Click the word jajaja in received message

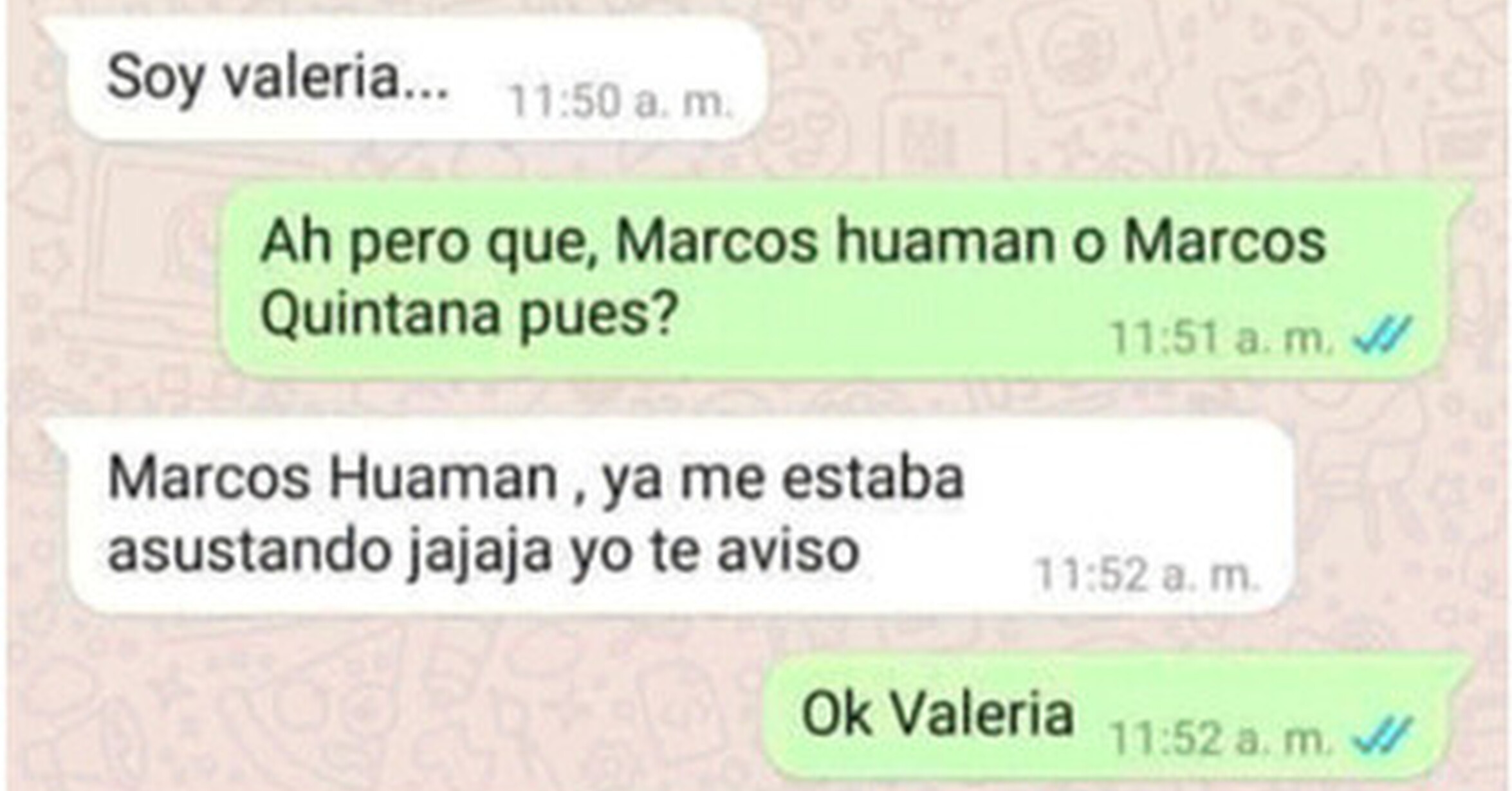click(x=480, y=553)
